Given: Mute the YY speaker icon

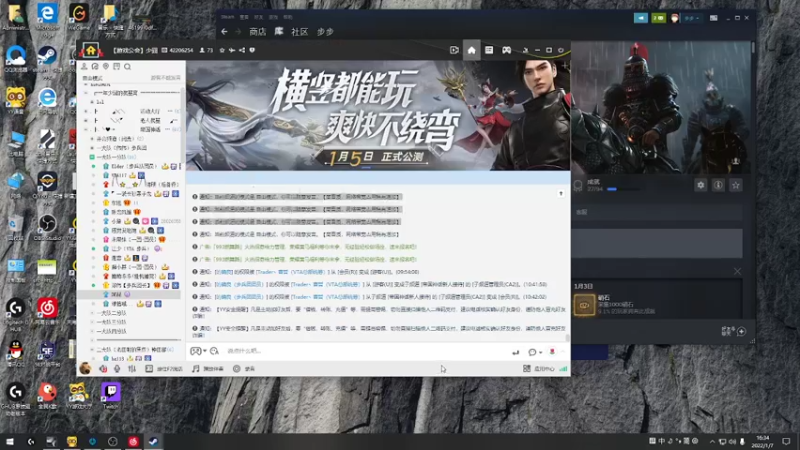Looking at the screenshot, I should pos(103,368).
